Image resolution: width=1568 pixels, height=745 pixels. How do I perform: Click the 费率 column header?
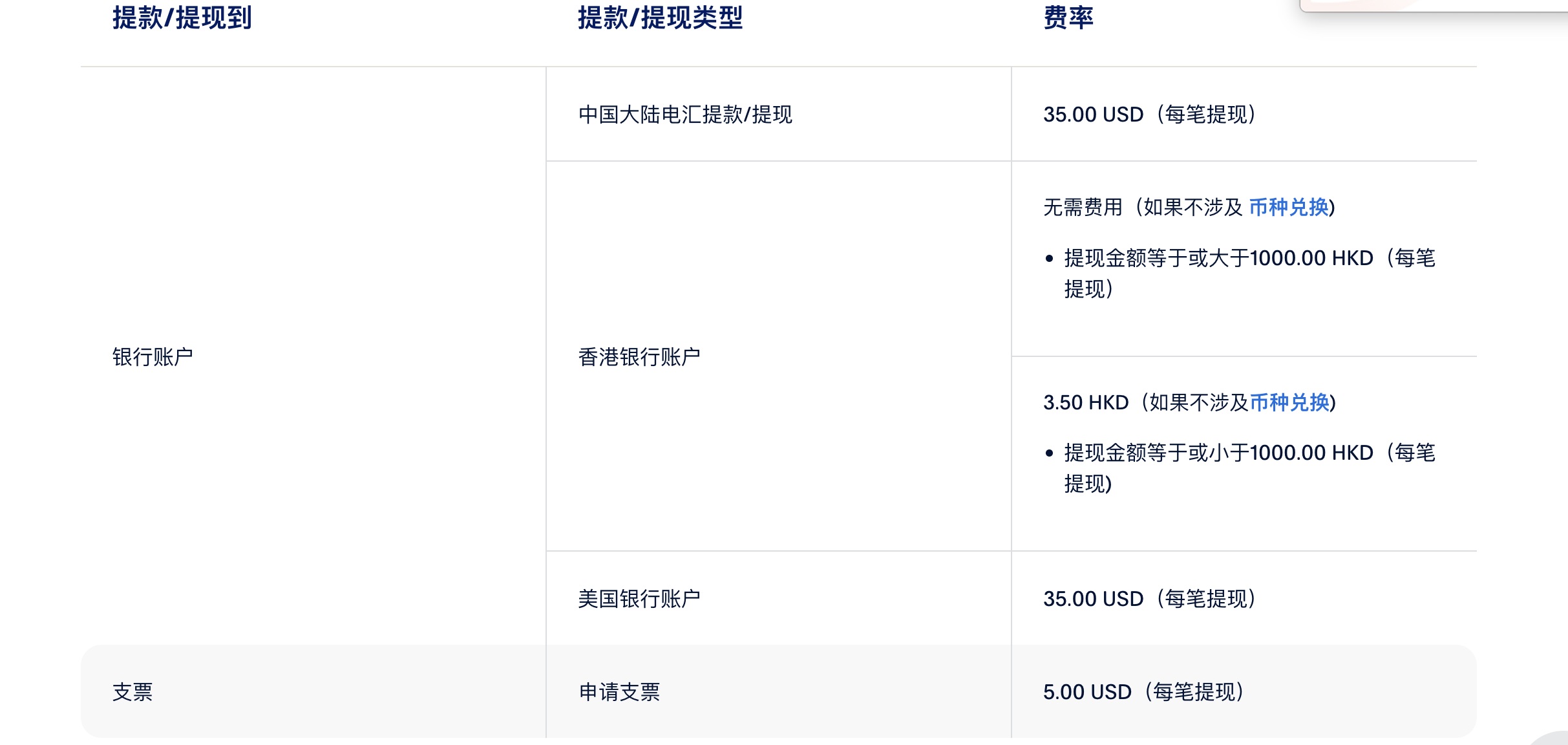(x=1068, y=18)
